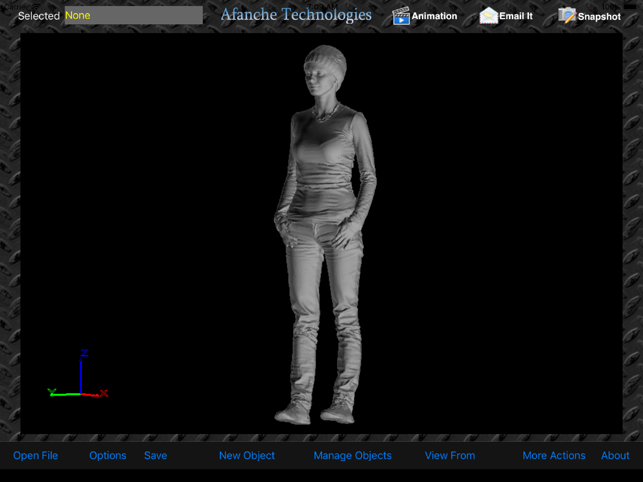Click the Animation text label
The height and width of the screenshot is (482, 643).
point(434,16)
